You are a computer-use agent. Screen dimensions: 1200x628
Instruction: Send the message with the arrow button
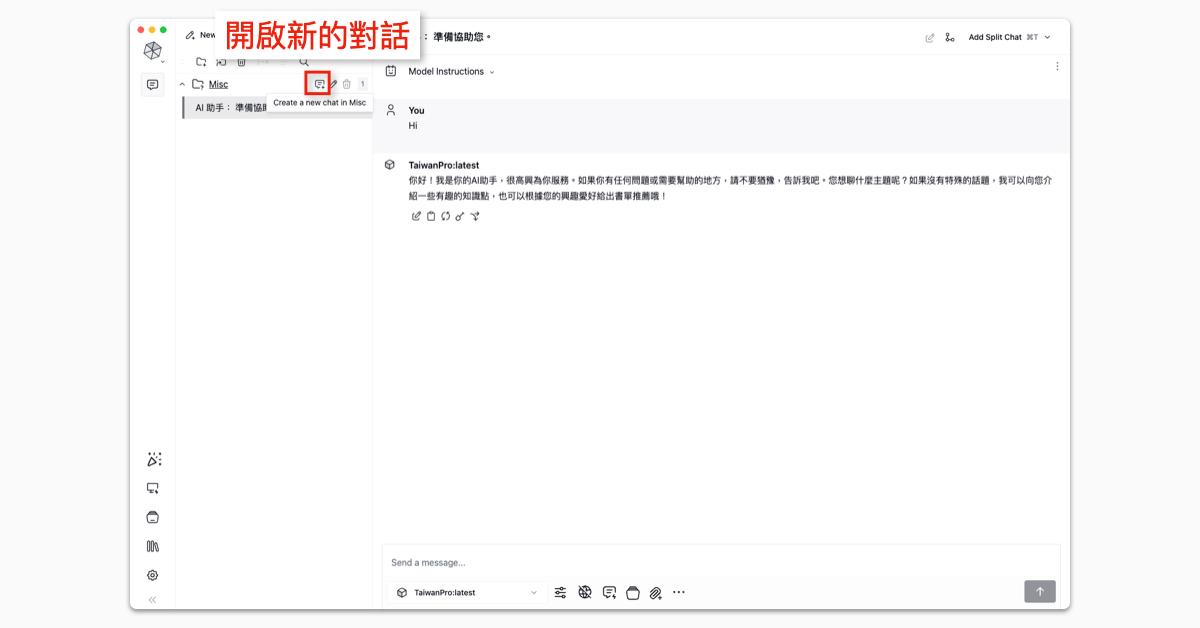(x=1039, y=592)
